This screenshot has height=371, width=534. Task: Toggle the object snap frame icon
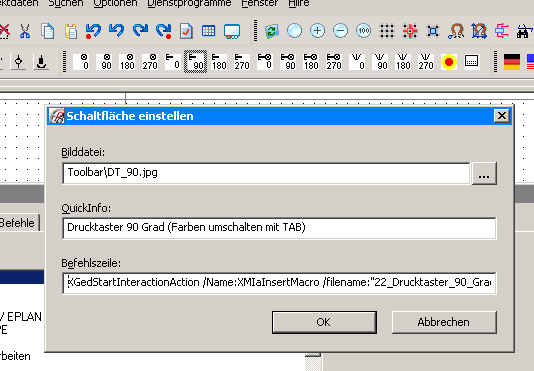[433, 31]
